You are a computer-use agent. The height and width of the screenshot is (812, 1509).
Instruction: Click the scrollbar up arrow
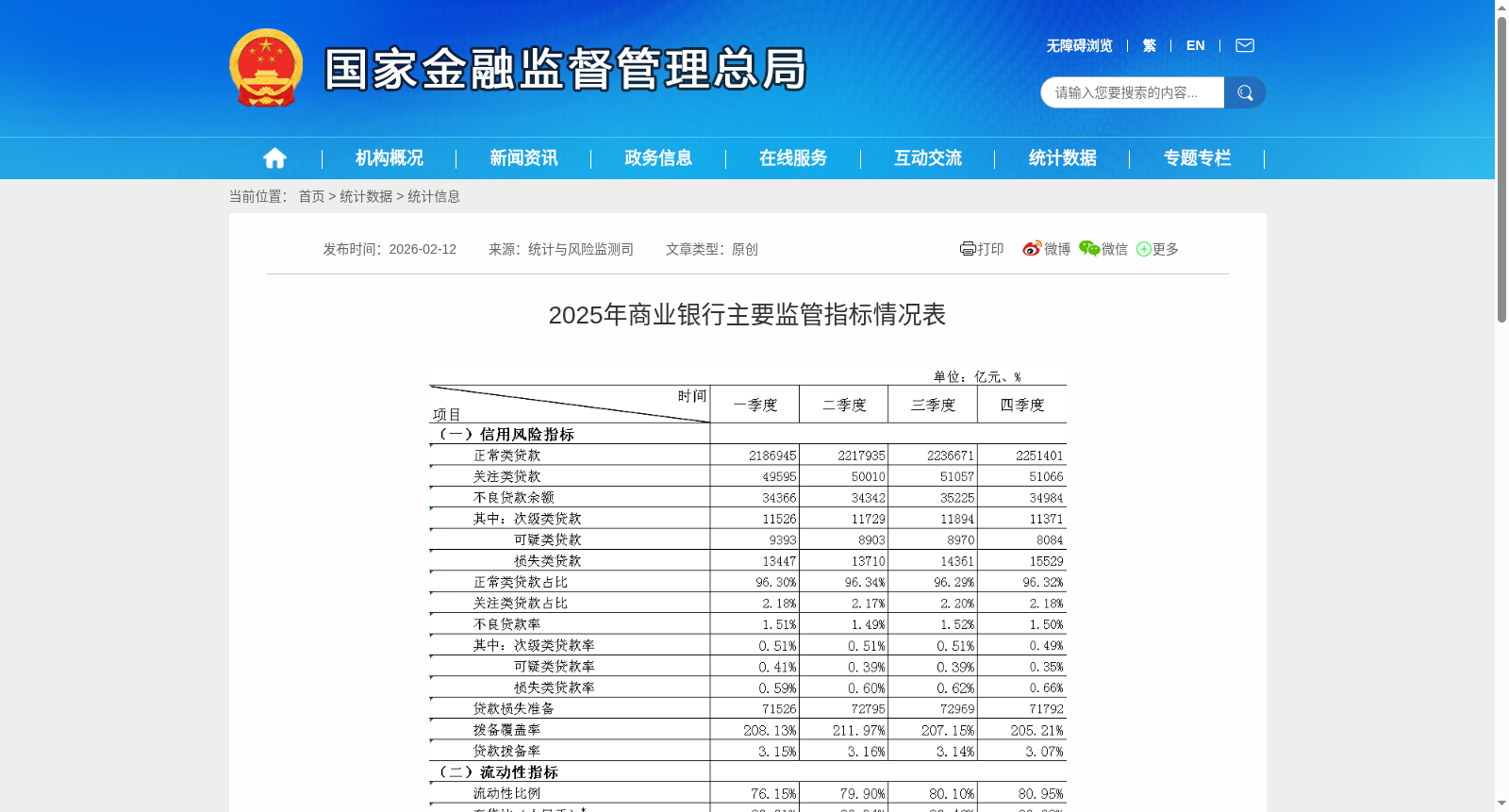coord(1501,8)
